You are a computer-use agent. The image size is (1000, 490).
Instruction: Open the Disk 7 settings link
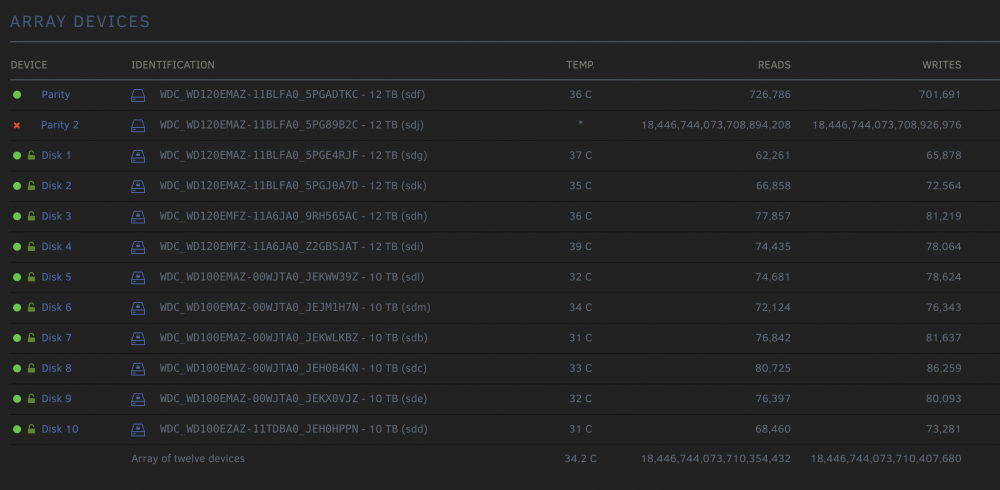pyautogui.click(x=56, y=338)
